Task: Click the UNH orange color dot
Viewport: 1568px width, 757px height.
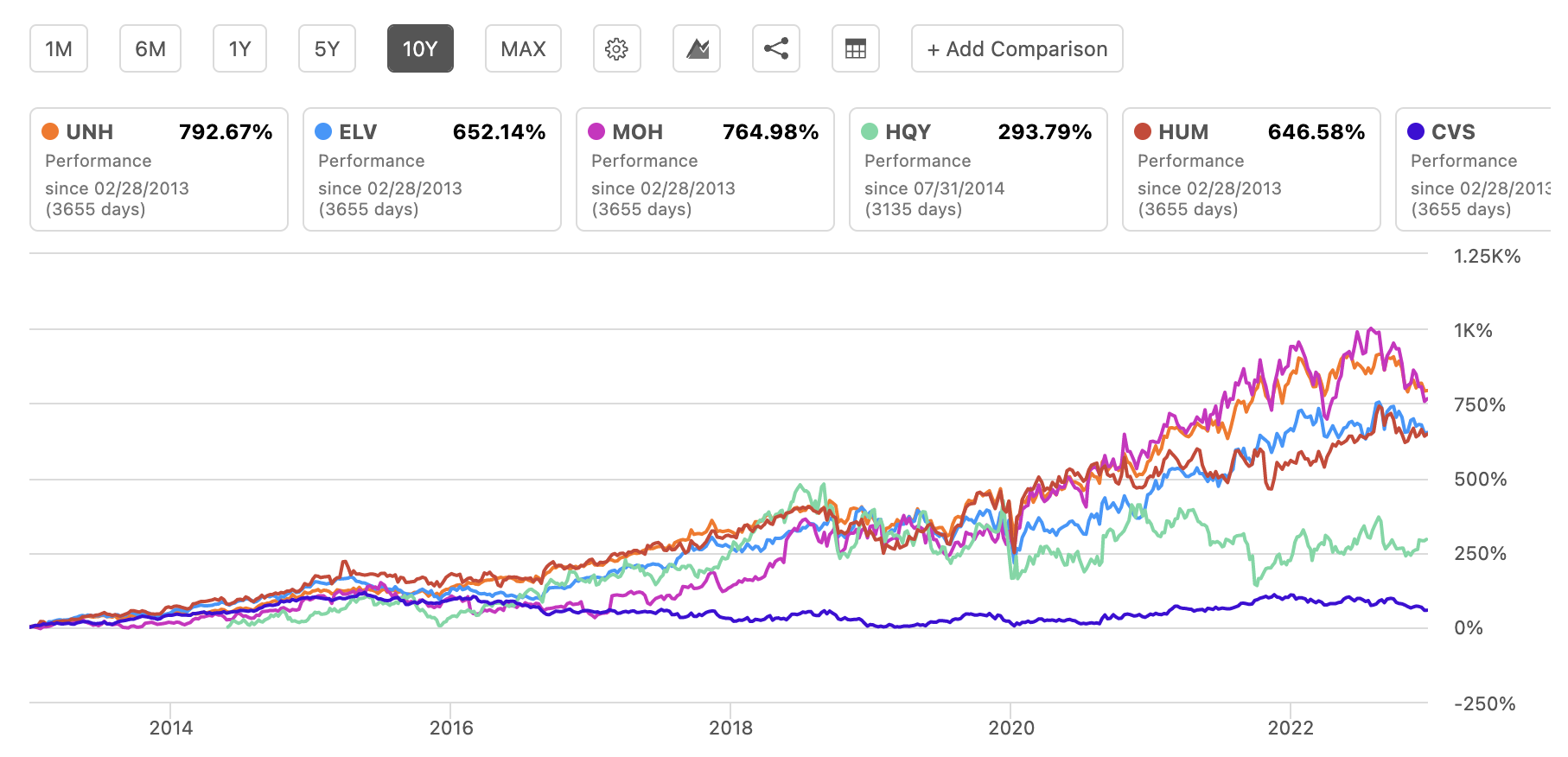Action: pyautogui.click(x=50, y=131)
